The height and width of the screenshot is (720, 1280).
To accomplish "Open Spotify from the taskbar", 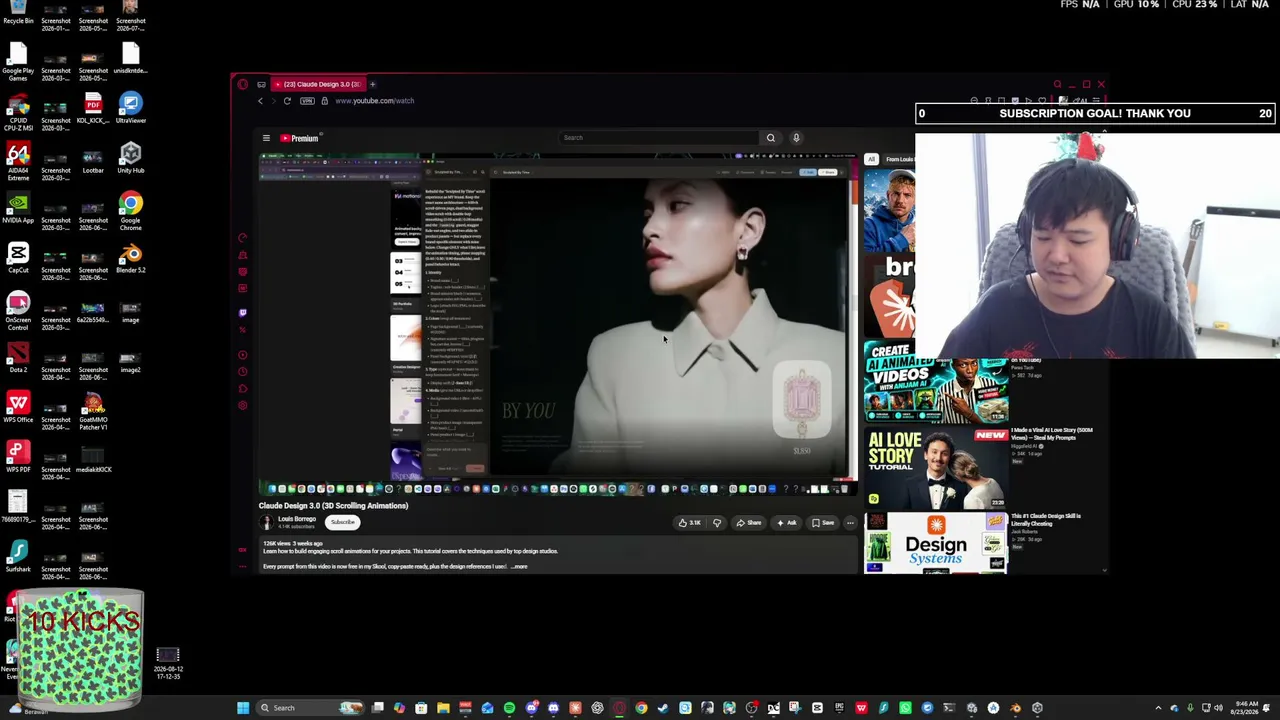I will 509,708.
